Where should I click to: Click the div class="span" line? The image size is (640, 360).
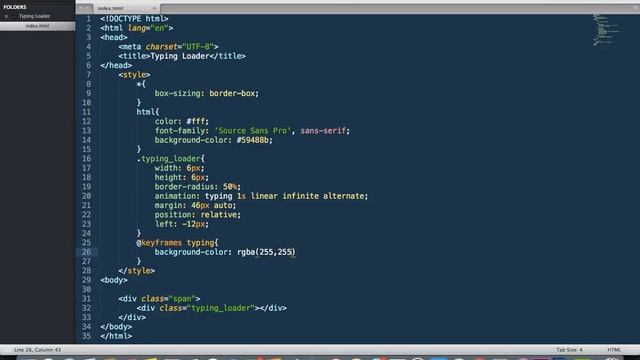pos(159,299)
